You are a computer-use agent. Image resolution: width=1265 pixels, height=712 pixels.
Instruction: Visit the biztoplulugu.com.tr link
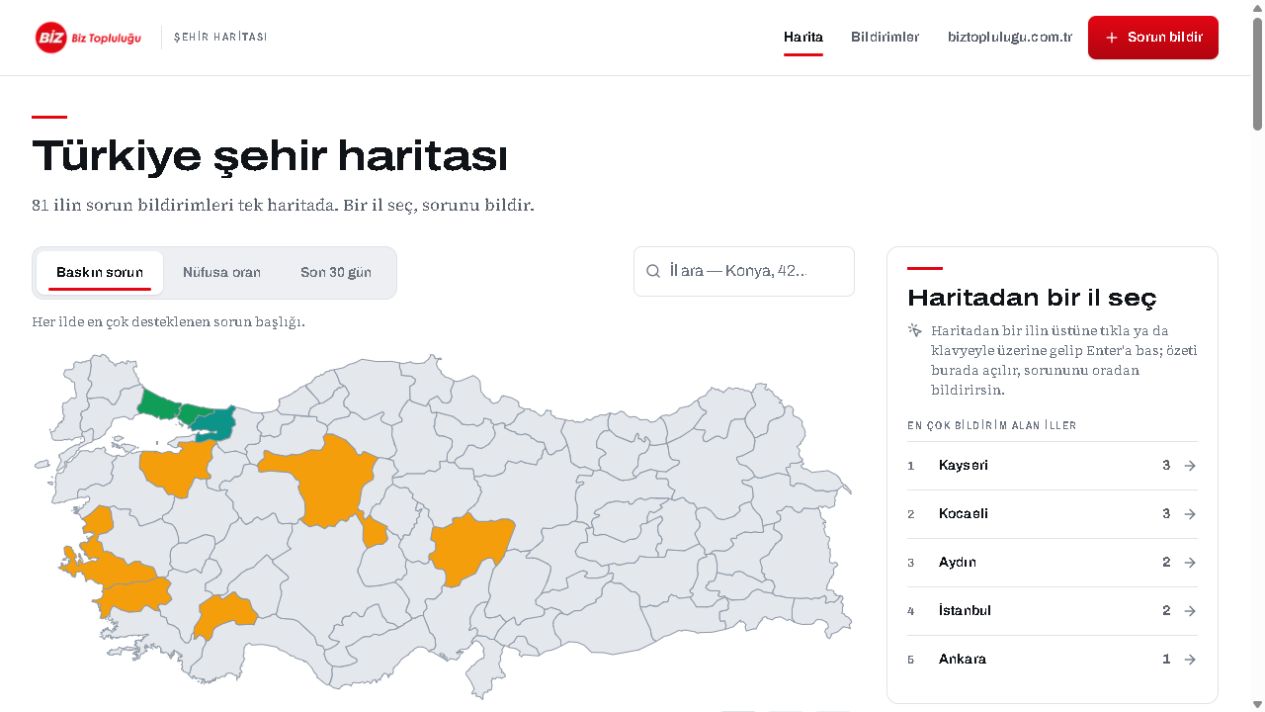click(x=1010, y=37)
